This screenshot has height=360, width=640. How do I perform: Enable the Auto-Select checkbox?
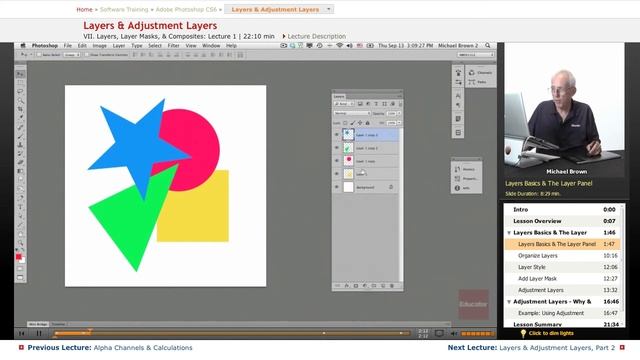[x=39, y=55]
